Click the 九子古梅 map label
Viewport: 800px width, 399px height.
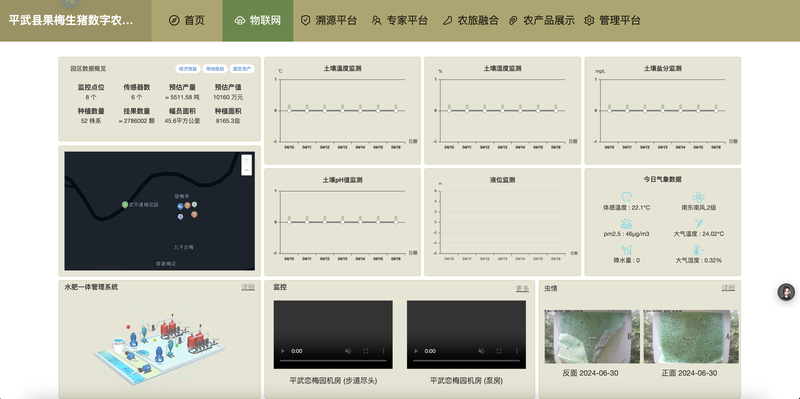[183, 247]
